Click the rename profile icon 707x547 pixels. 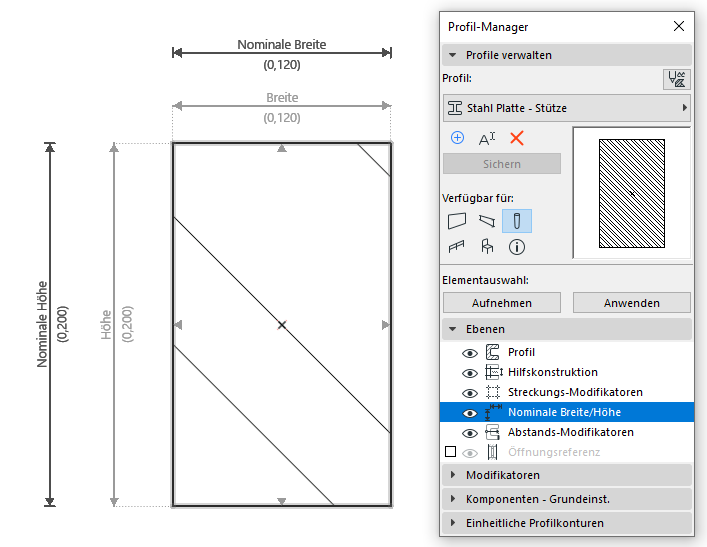tap(487, 138)
